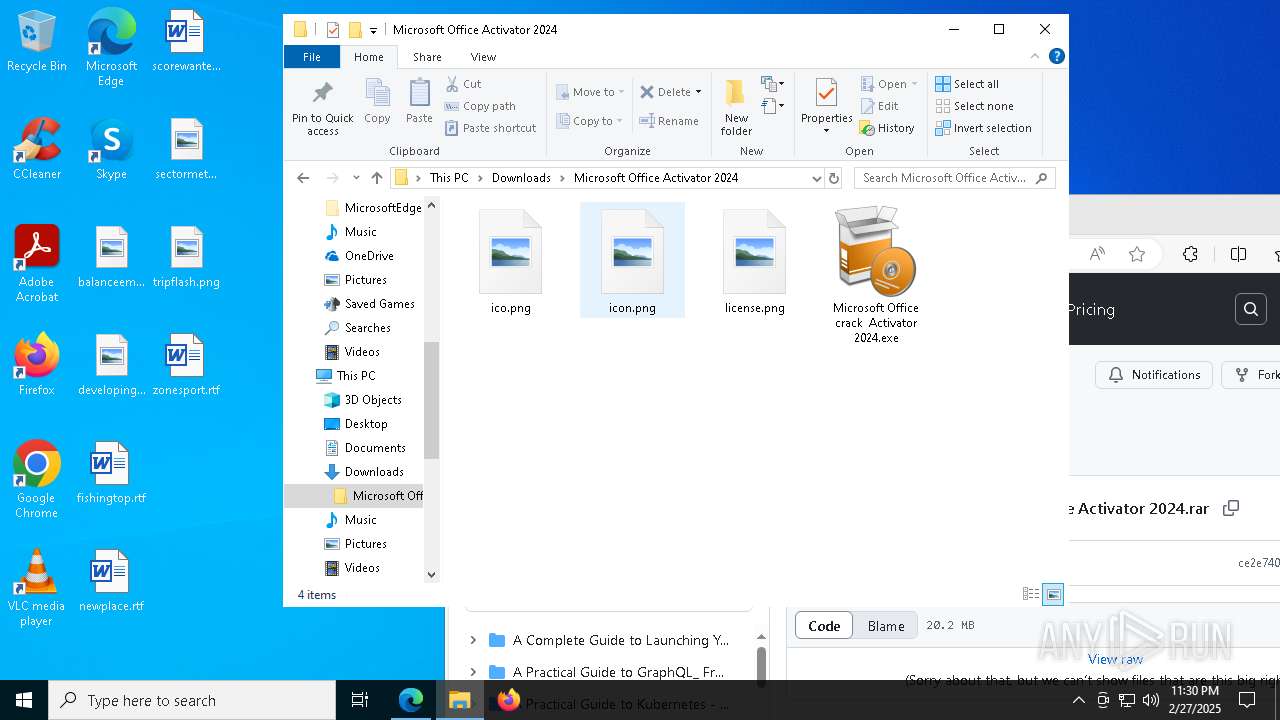
Task: Select license.png file
Action: coord(754,262)
